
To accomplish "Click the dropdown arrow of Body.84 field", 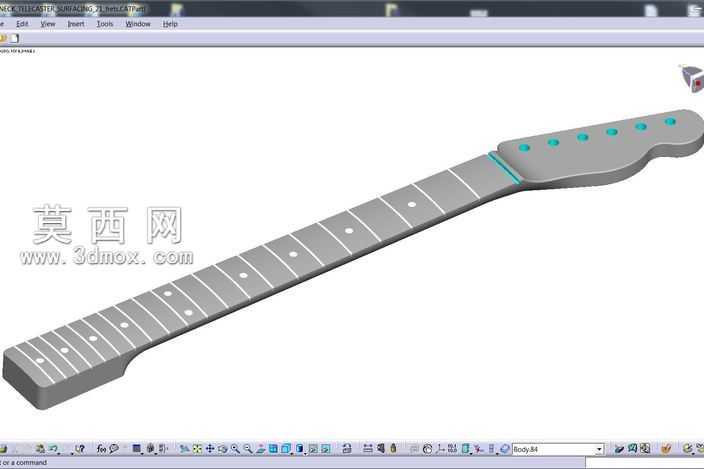I will (x=599, y=449).
